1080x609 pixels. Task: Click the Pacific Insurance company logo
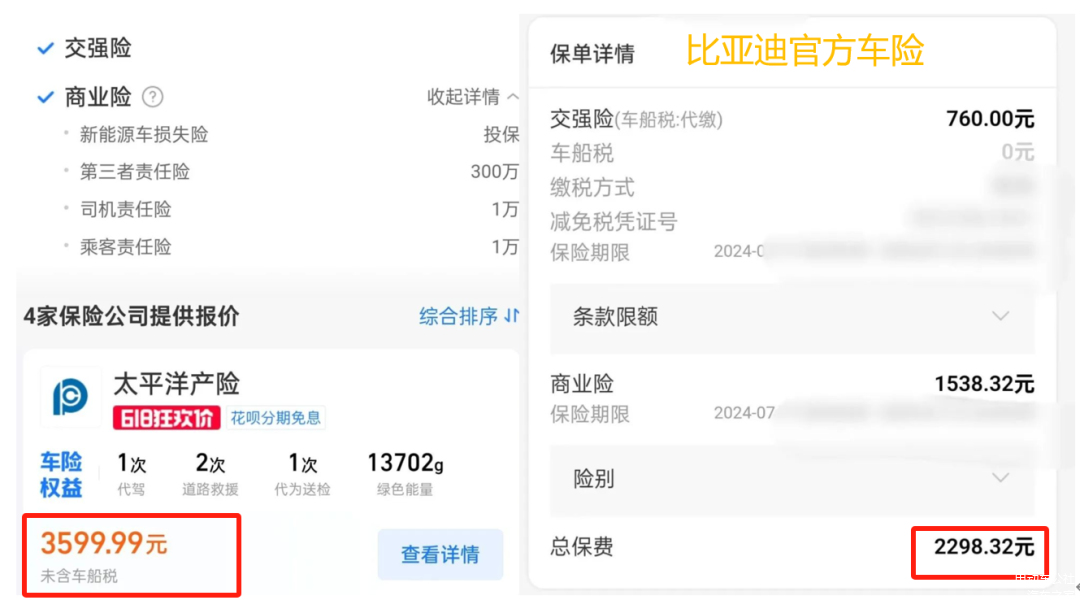pos(70,398)
